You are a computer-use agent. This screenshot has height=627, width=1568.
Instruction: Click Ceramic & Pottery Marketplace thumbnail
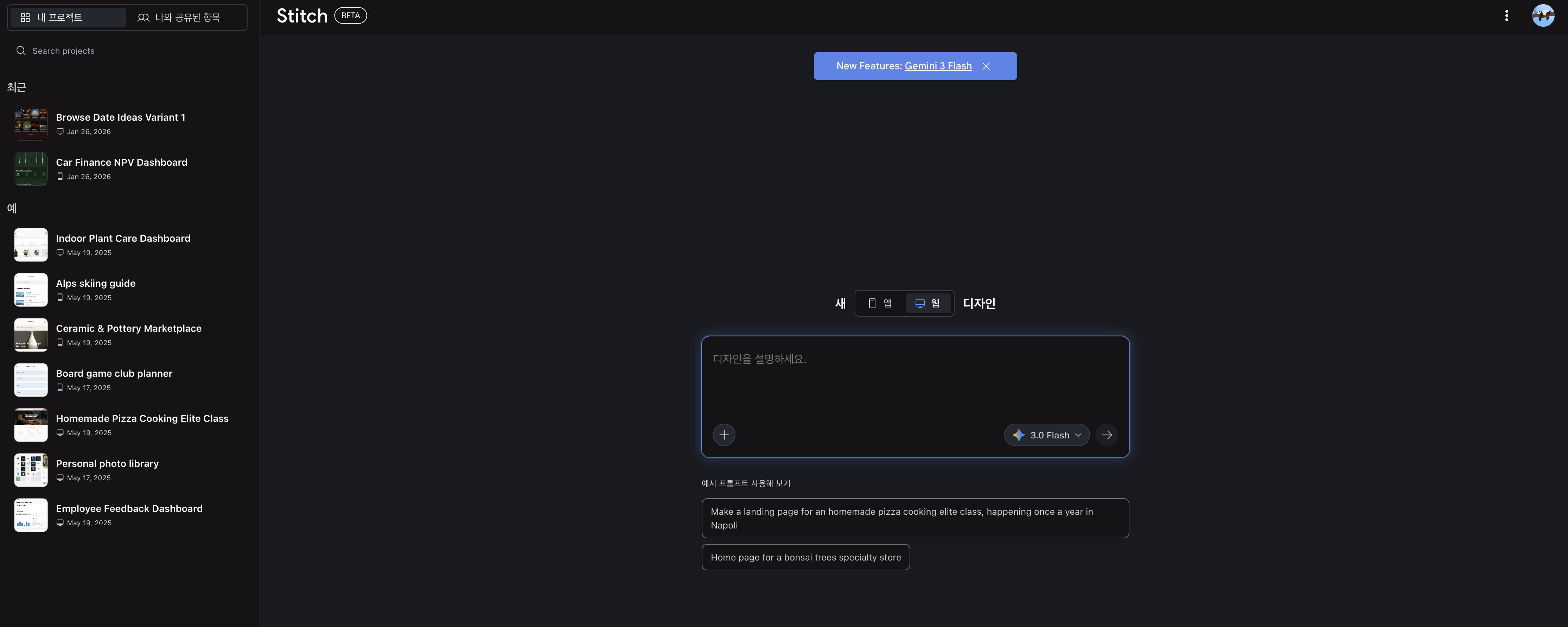click(x=31, y=335)
